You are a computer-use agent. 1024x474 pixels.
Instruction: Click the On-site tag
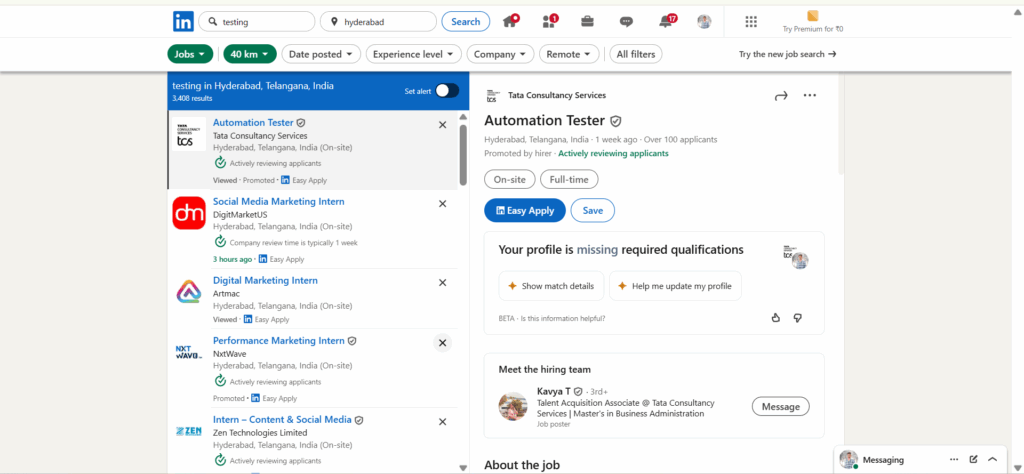click(x=510, y=179)
